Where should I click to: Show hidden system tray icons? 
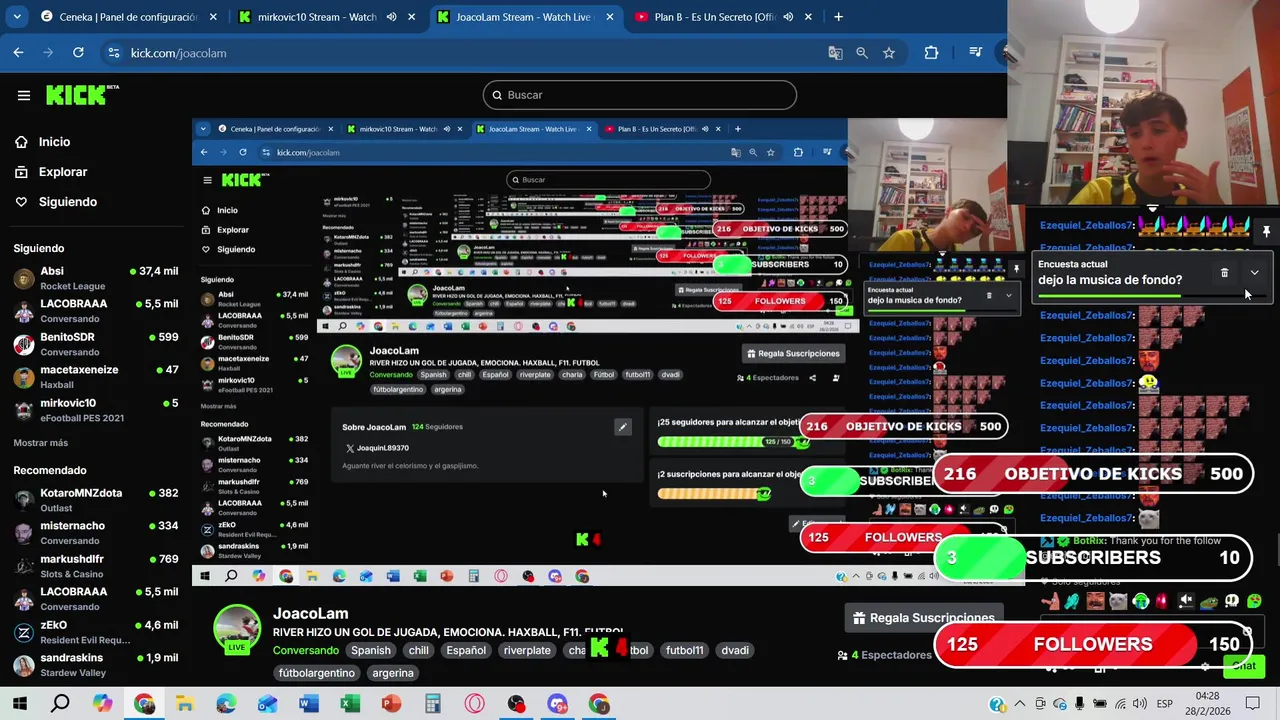click(x=1019, y=704)
